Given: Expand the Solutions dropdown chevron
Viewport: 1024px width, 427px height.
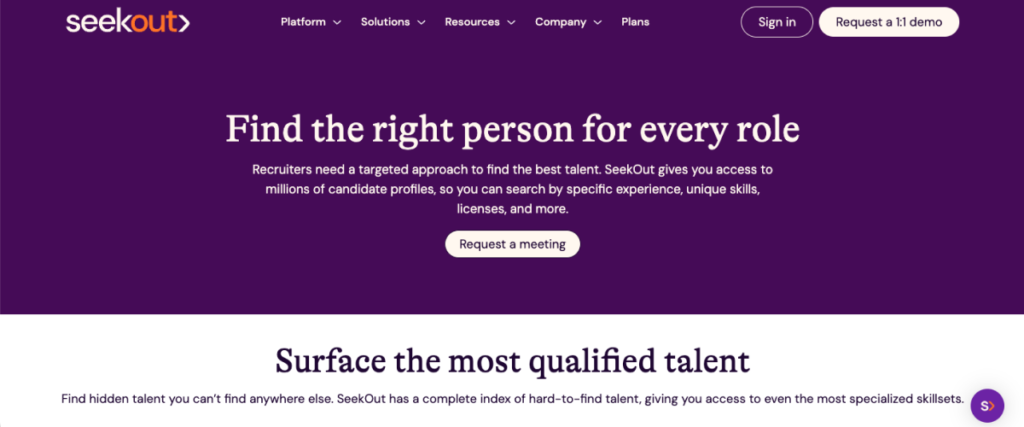Looking at the screenshot, I should click(421, 22).
